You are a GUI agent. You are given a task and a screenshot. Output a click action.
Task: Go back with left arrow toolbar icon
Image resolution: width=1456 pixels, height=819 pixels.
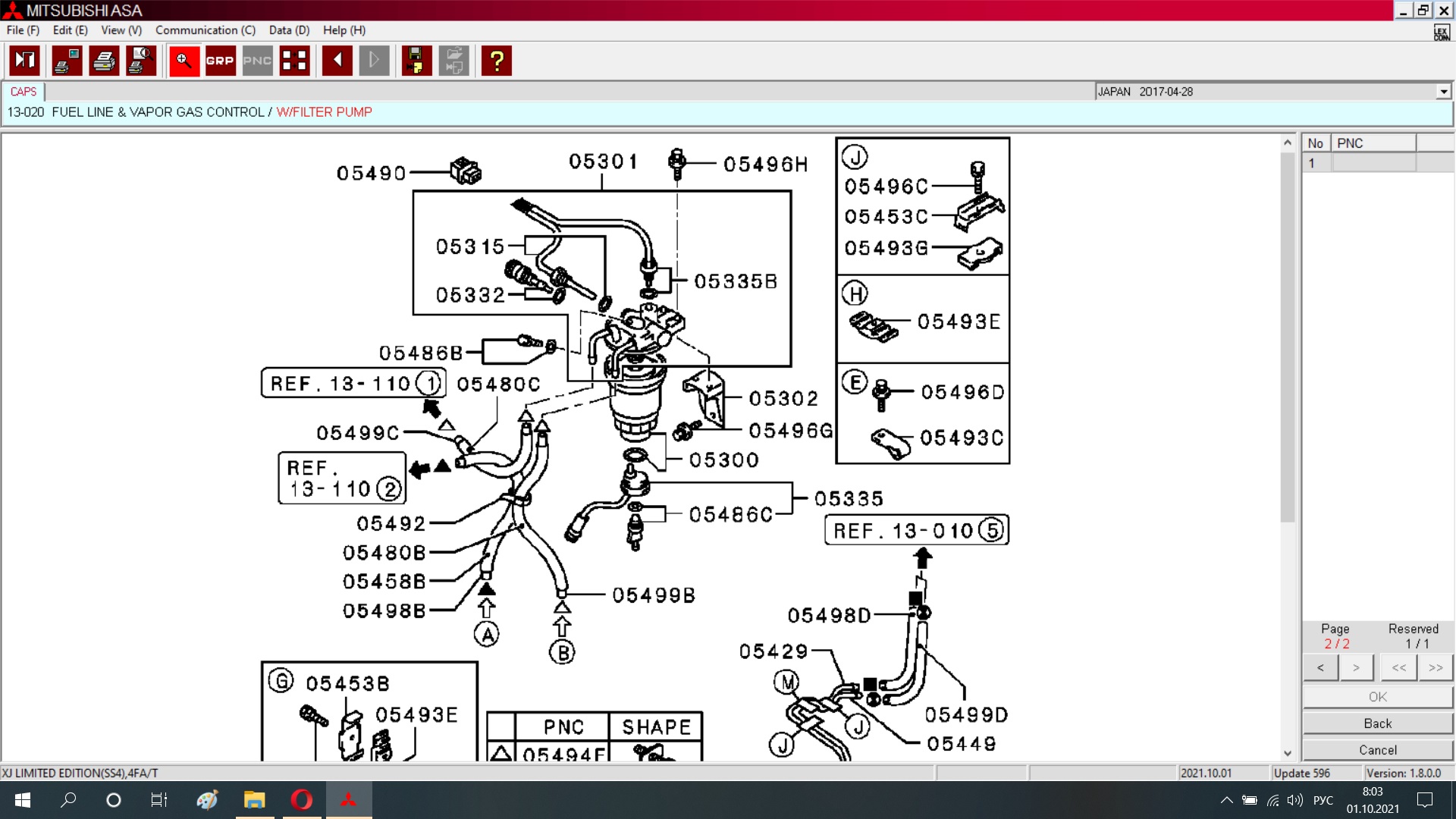click(x=337, y=61)
